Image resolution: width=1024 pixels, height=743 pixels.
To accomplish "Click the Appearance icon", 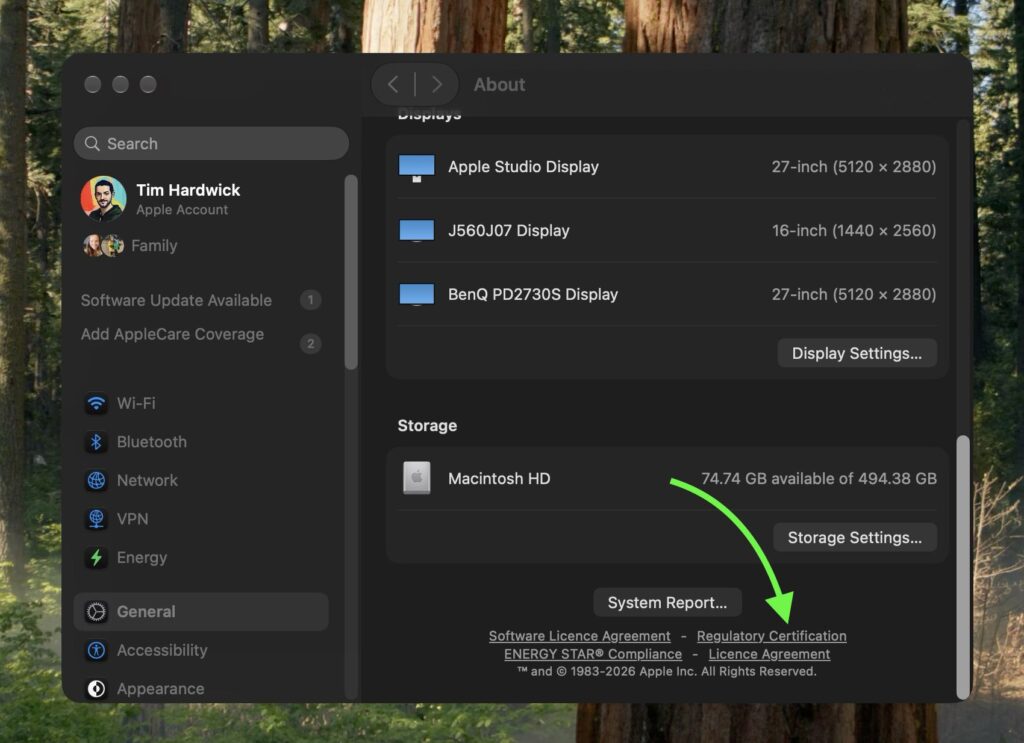I will click(x=96, y=689).
